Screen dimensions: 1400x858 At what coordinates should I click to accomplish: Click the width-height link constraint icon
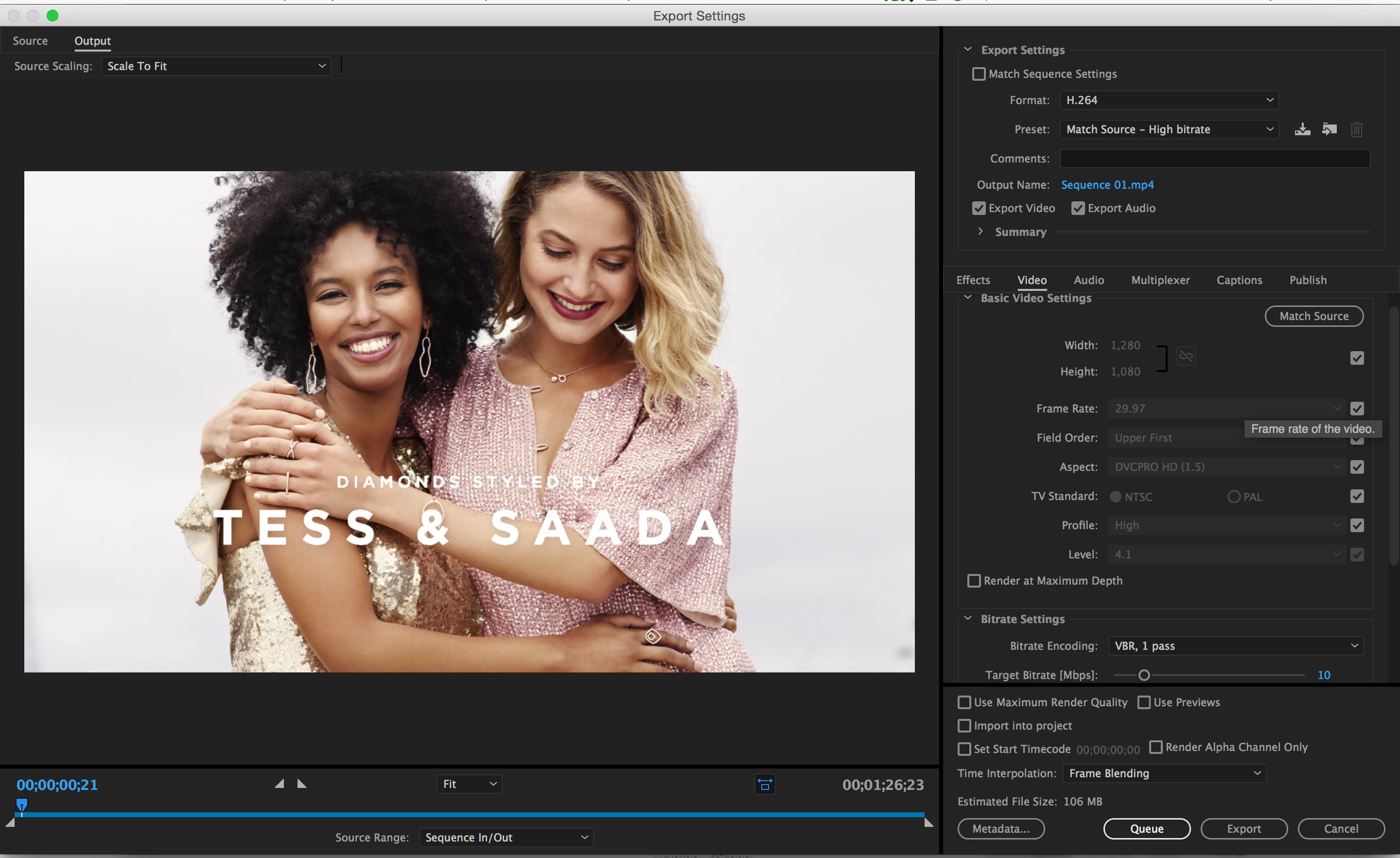click(1186, 357)
